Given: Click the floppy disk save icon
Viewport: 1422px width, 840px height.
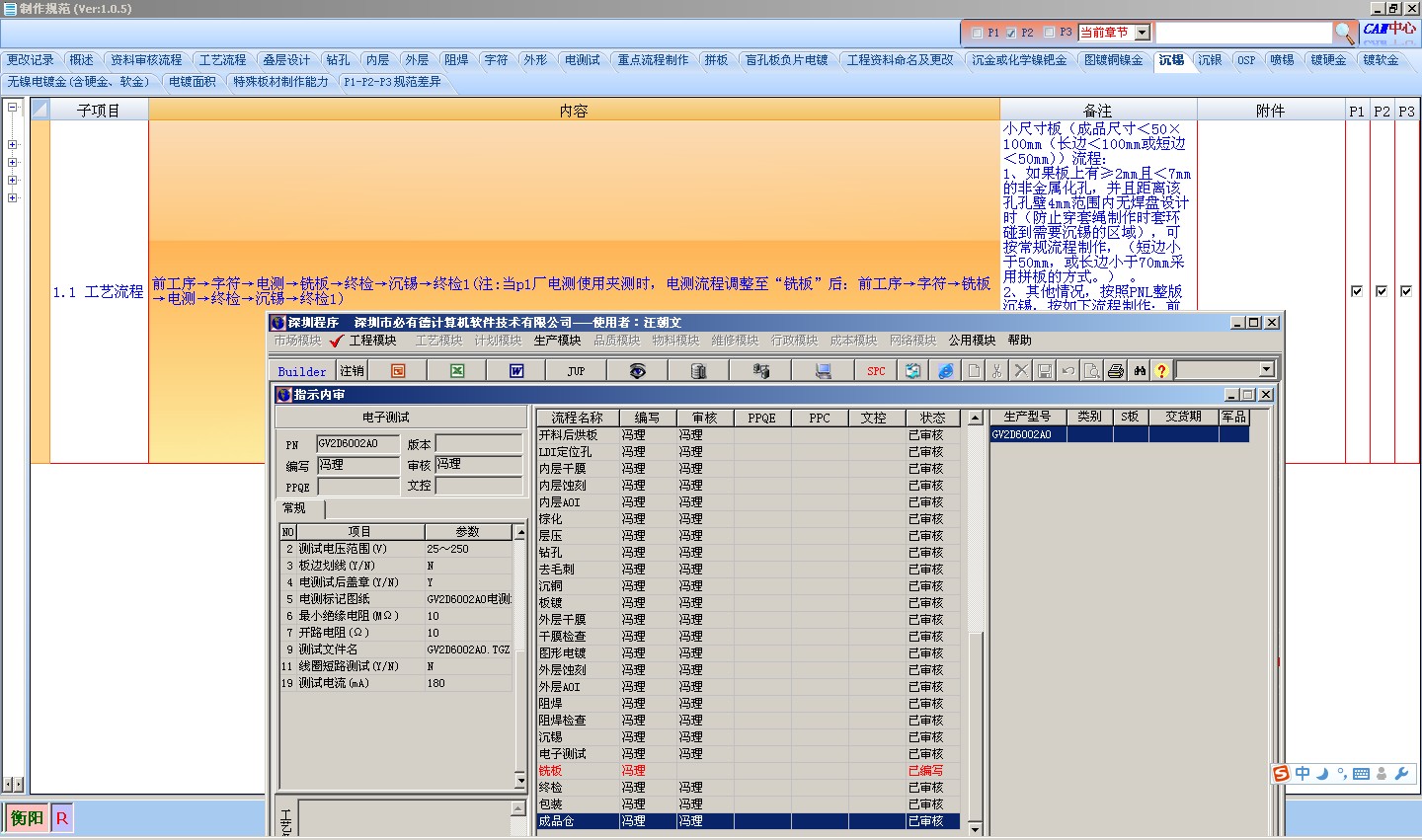Looking at the screenshot, I should 1045,371.
